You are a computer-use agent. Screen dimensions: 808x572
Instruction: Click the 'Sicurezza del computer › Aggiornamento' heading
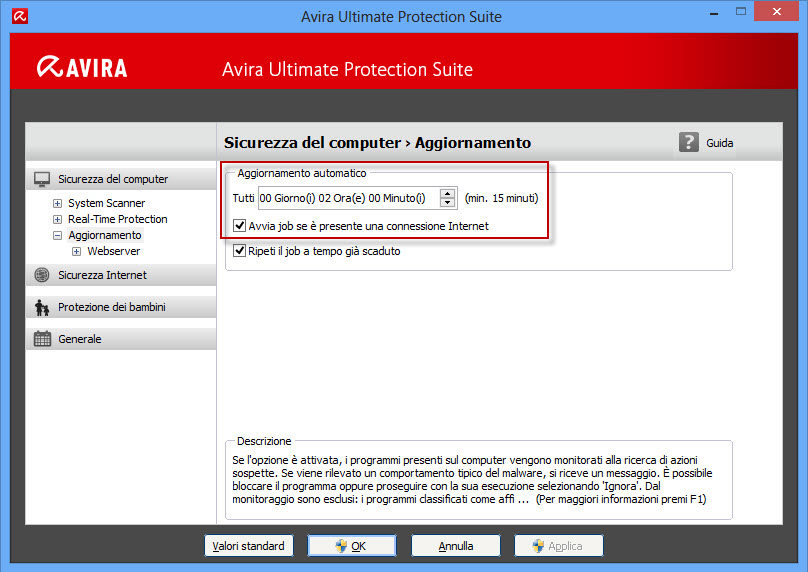(x=377, y=143)
